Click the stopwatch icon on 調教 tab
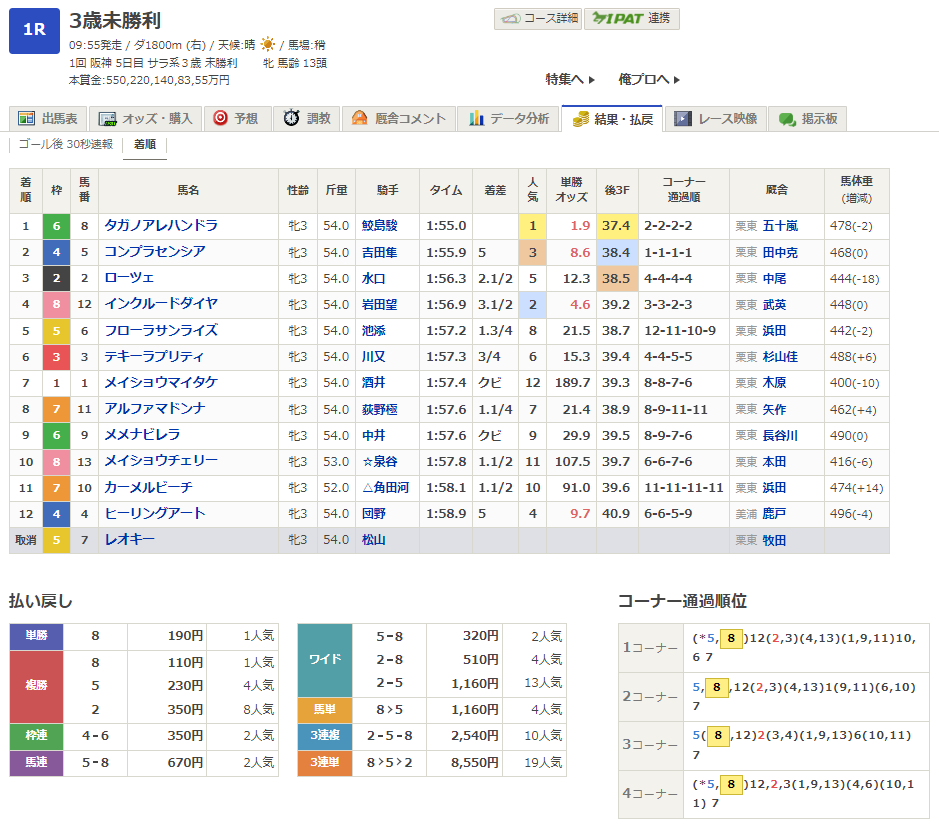Image resolution: width=939 pixels, height=827 pixels. pos(291,119)
